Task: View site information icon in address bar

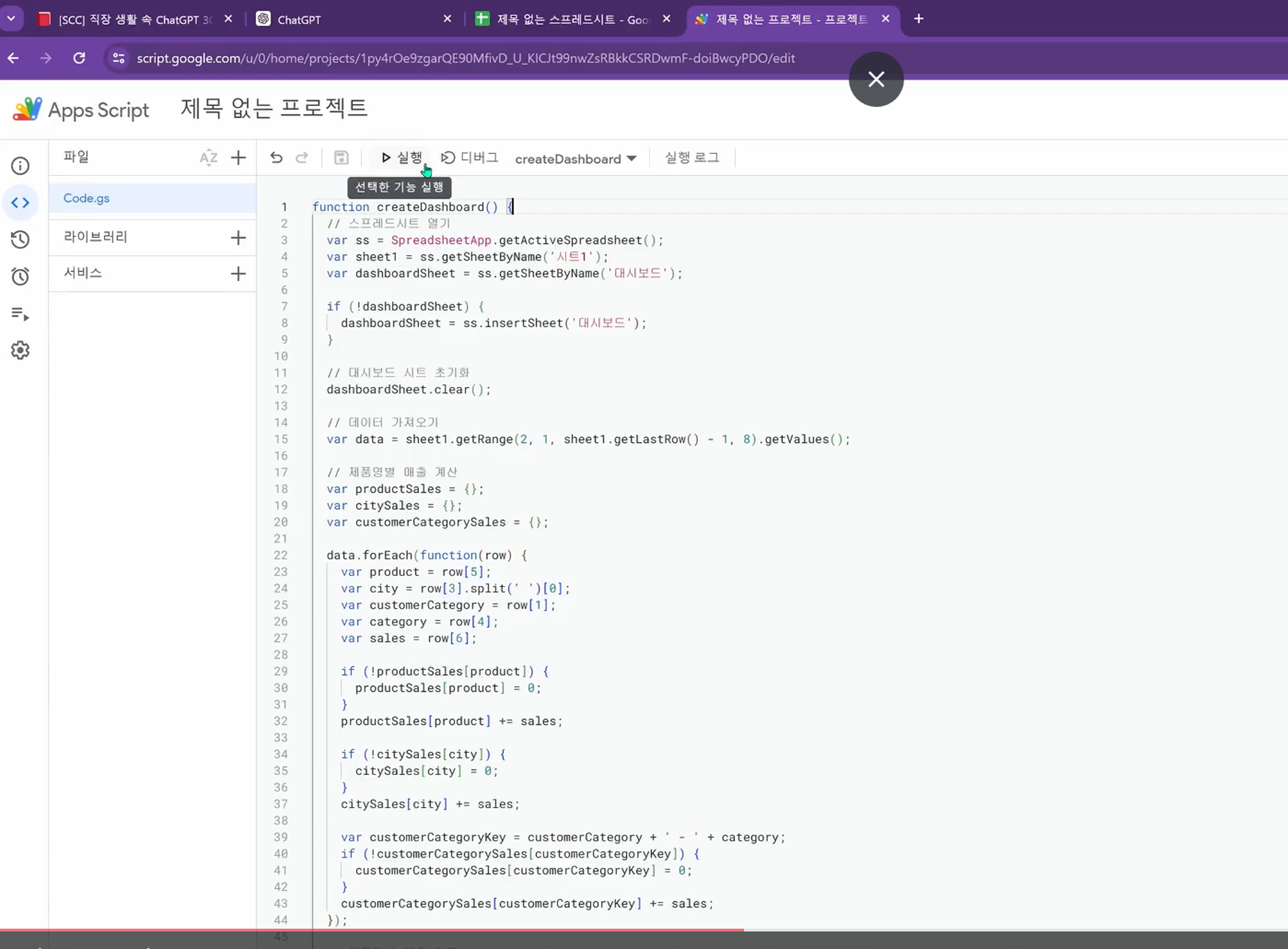Action: click(119, 58)
